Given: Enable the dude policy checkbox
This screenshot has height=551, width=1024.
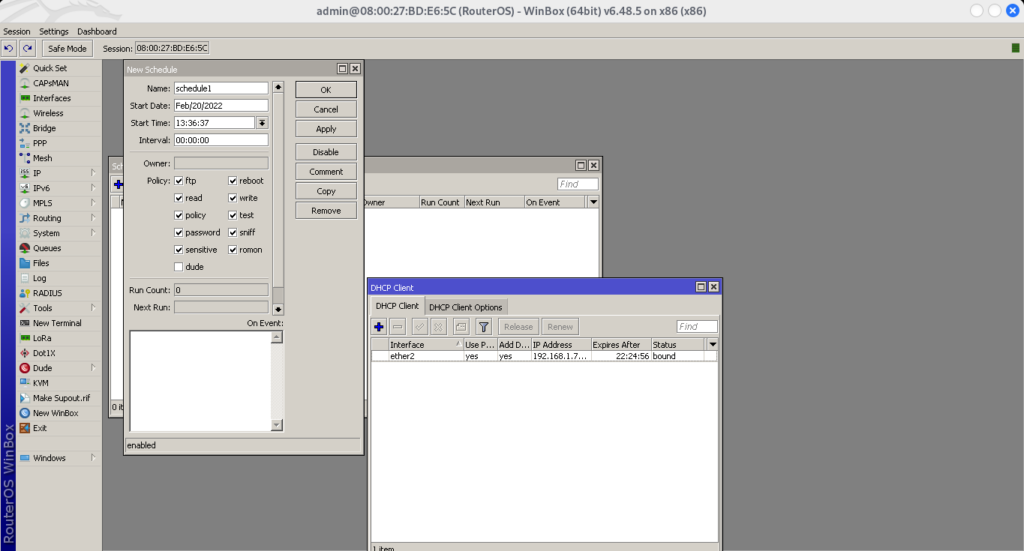Looking at the screenshot, I should point(178,267).
